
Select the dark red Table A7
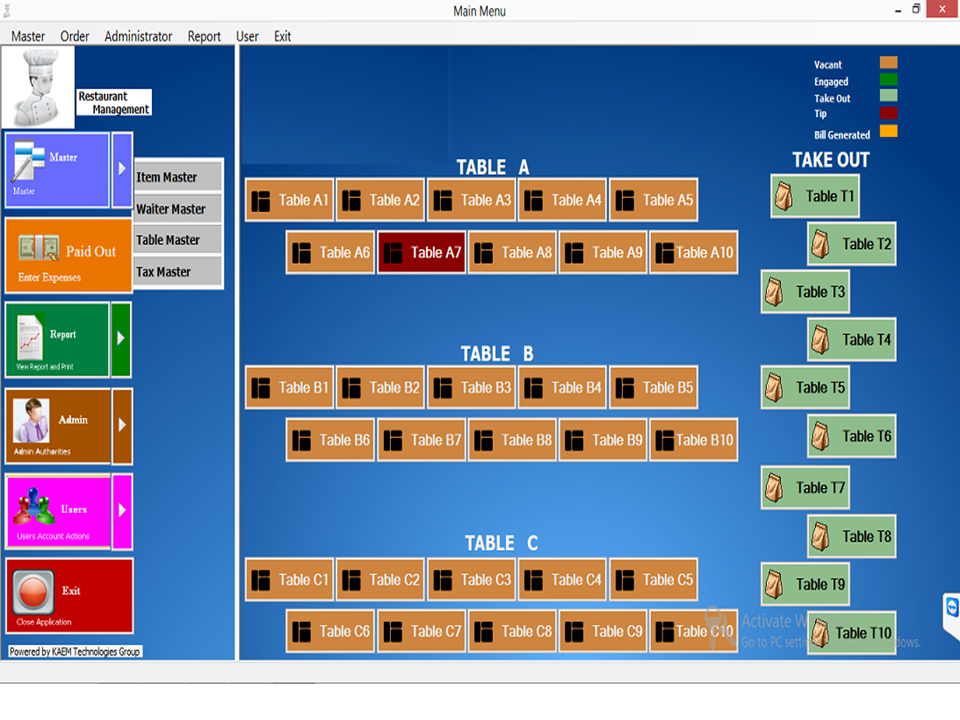coord(421,253)
